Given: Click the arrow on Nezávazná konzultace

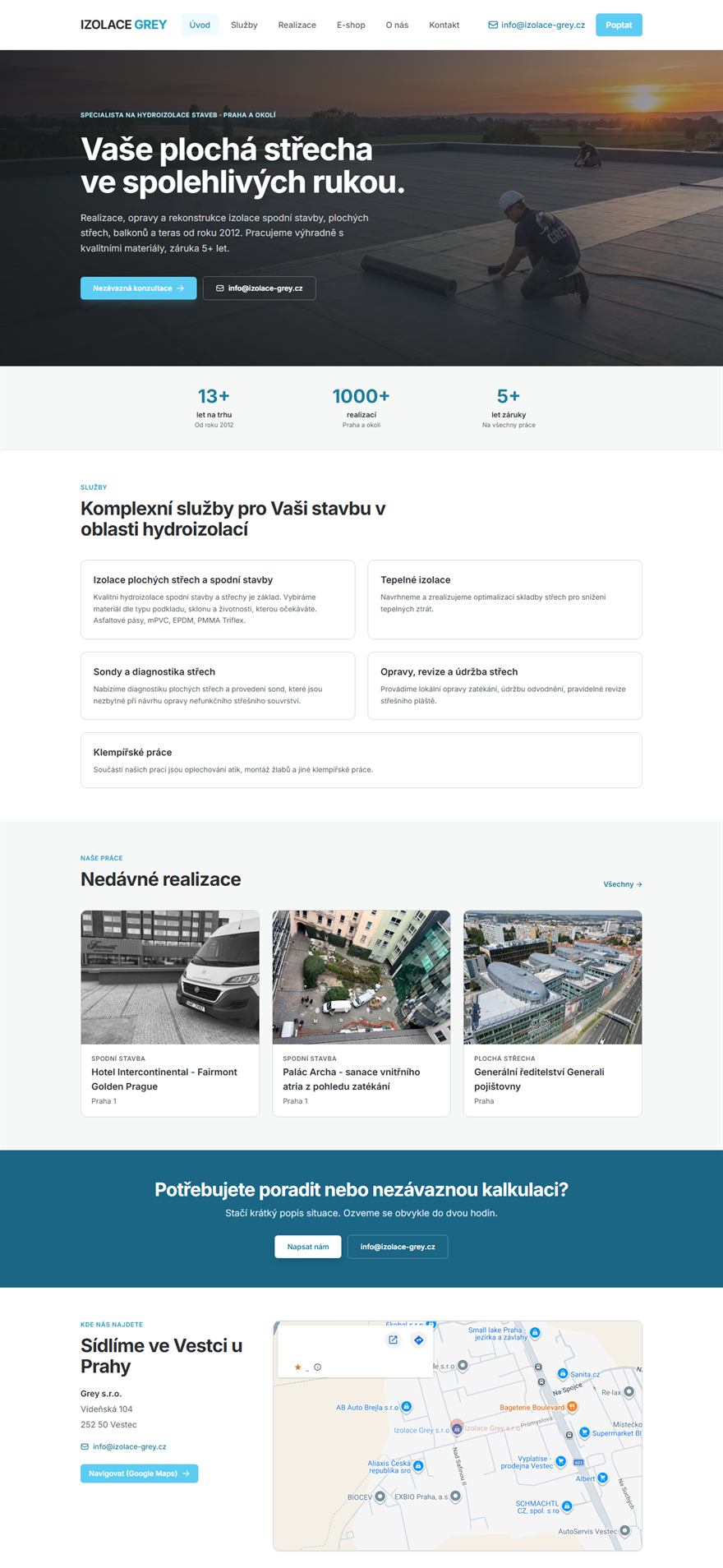Looking at the screenshot, I should tap(181, 288).
